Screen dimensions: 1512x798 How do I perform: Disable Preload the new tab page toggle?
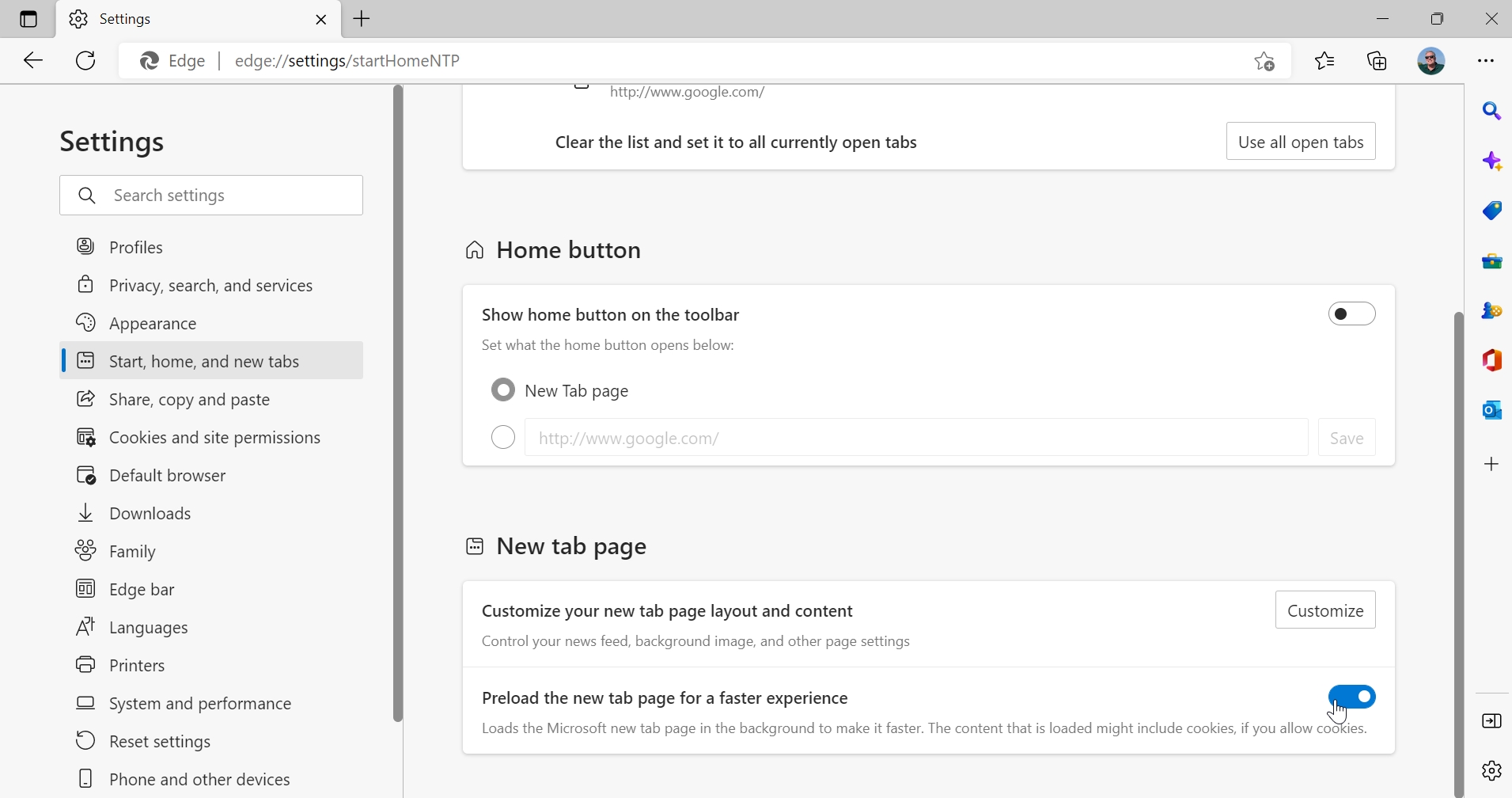click(x=1351, y=697)
